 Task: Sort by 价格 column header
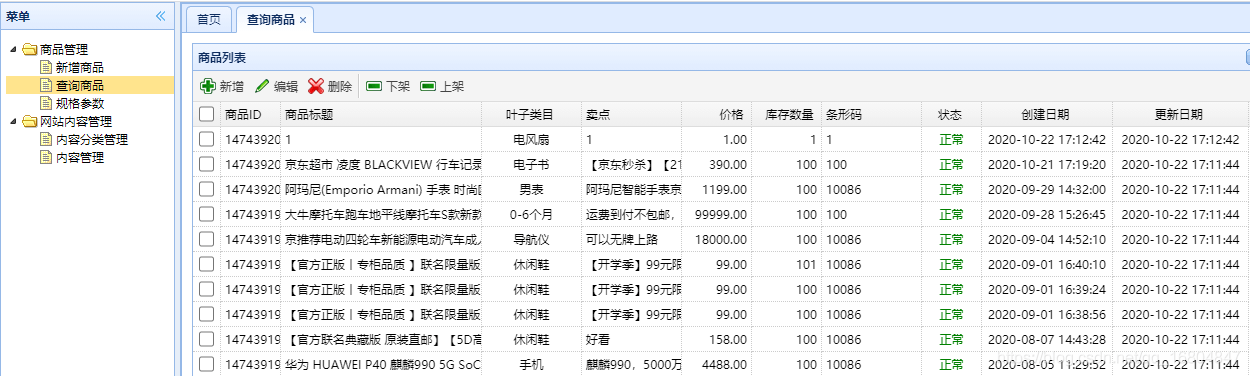point(716,114)
